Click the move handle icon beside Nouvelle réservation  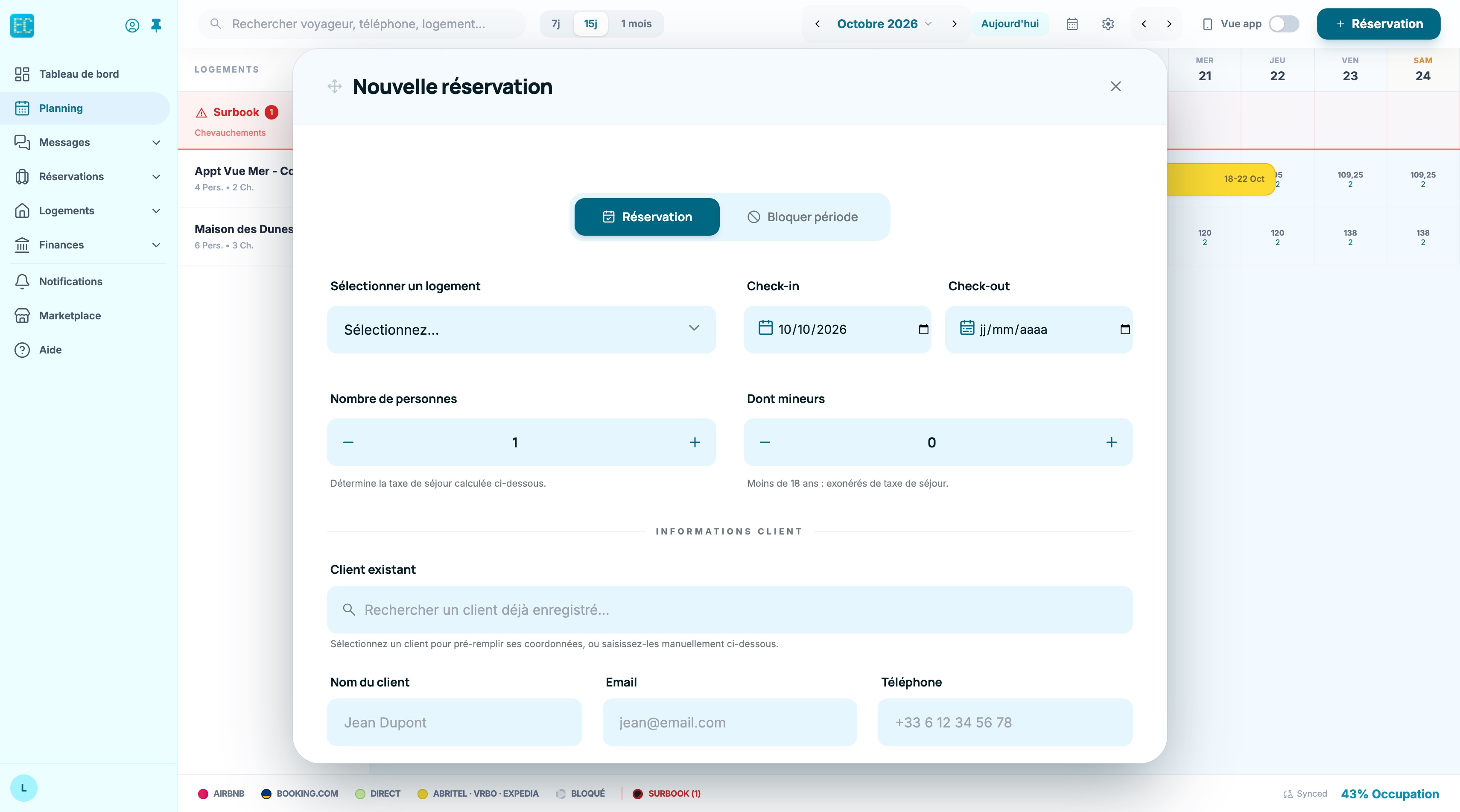[x=334, y=86]
